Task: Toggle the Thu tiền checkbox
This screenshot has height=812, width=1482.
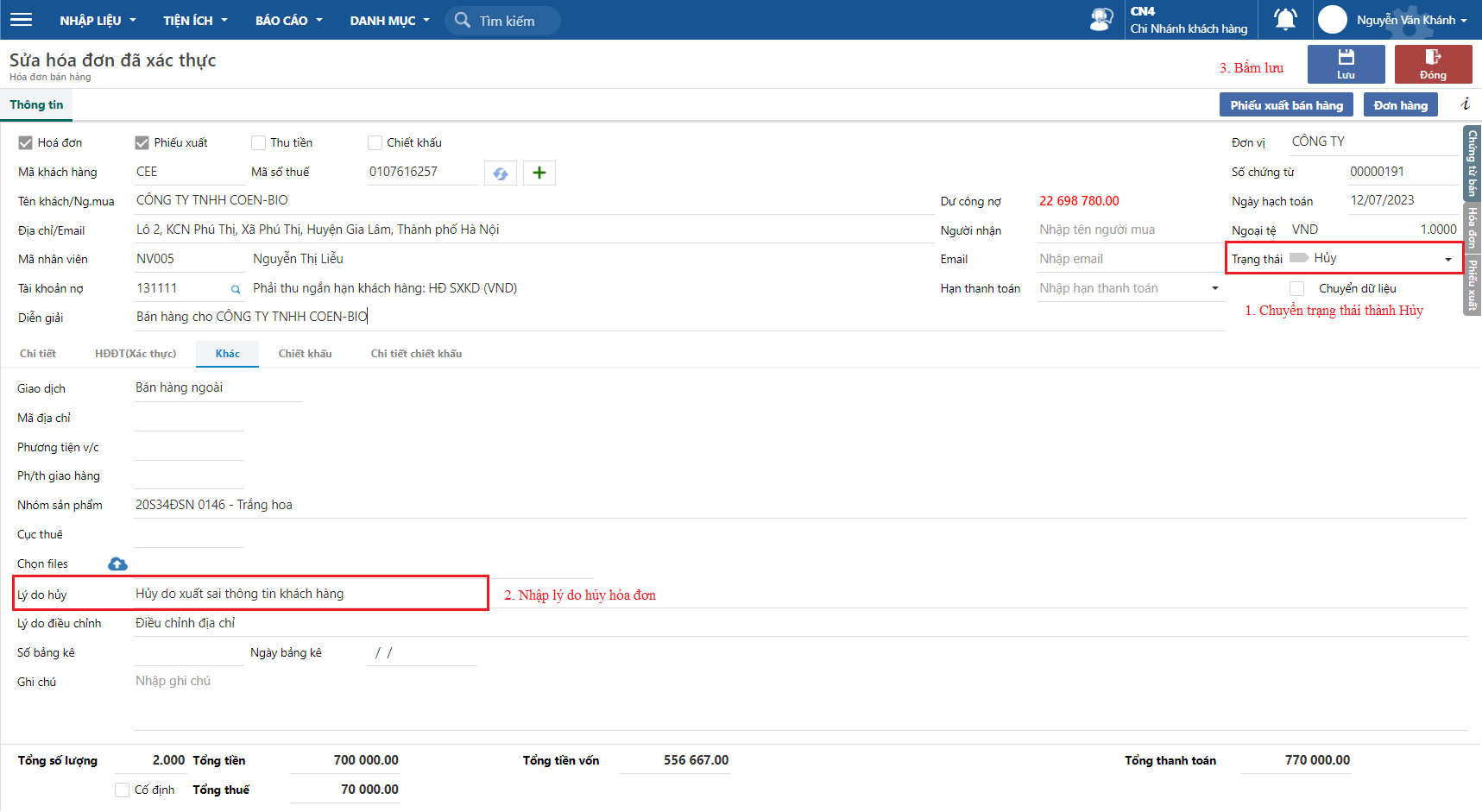Action: [258, 143]
